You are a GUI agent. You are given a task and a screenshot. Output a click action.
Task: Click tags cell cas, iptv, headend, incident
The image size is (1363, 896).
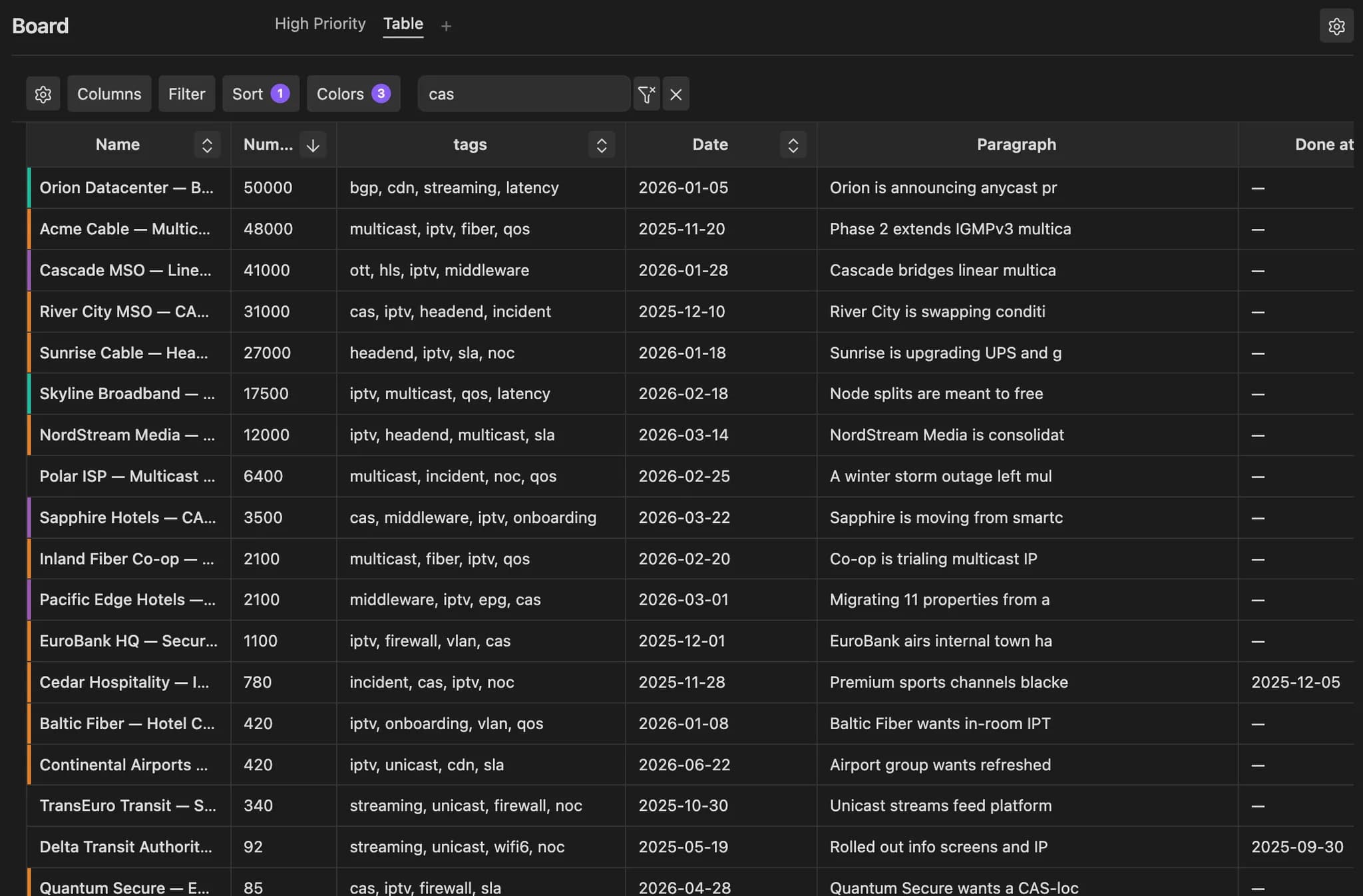(450, 311)
